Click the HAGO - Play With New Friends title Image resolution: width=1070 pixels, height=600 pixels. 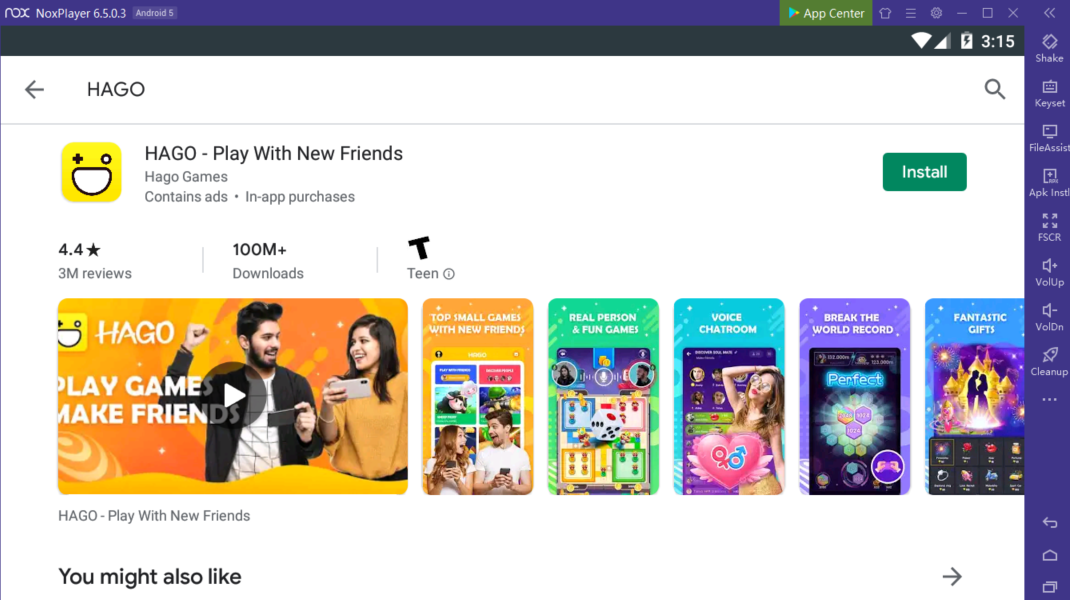coord(274,154)
